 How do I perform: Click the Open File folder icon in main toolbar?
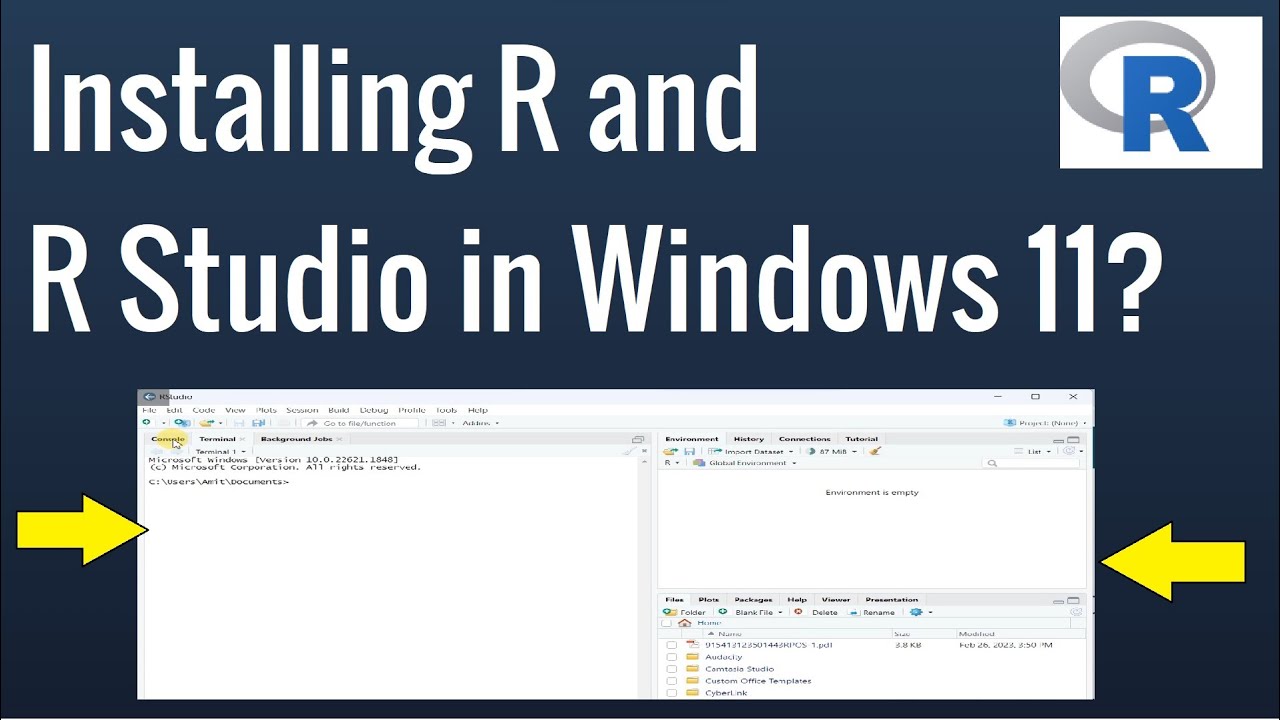click(206, 423)
